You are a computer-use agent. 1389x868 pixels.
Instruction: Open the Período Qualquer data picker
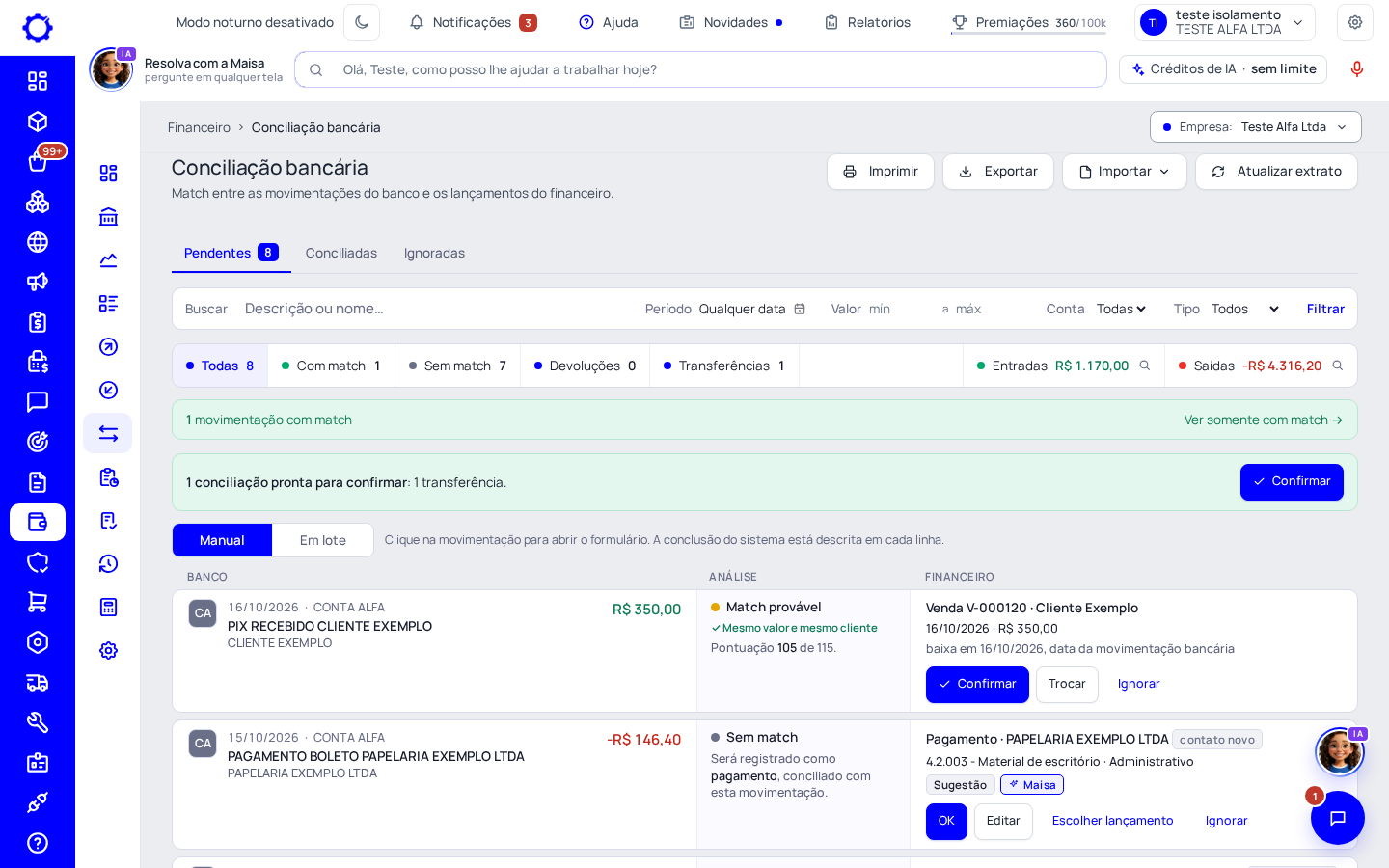pos(751,309)
